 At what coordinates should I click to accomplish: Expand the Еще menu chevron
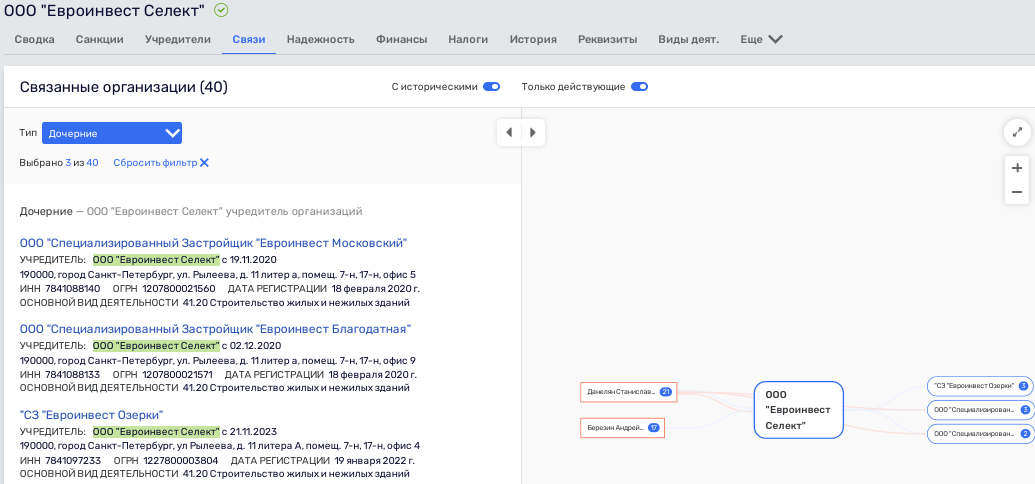tap(775, 40)
